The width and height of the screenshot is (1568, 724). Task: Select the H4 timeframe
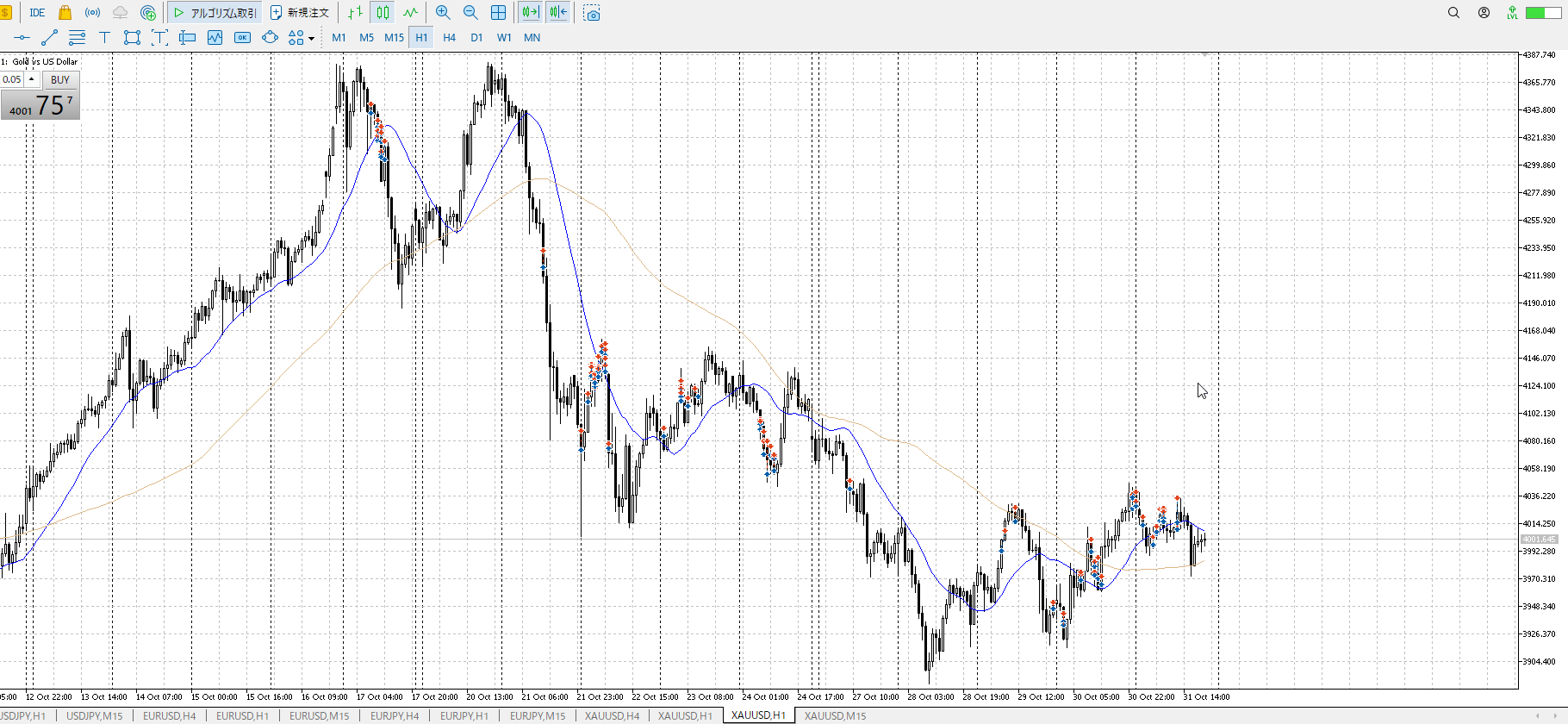coord(449,38)
